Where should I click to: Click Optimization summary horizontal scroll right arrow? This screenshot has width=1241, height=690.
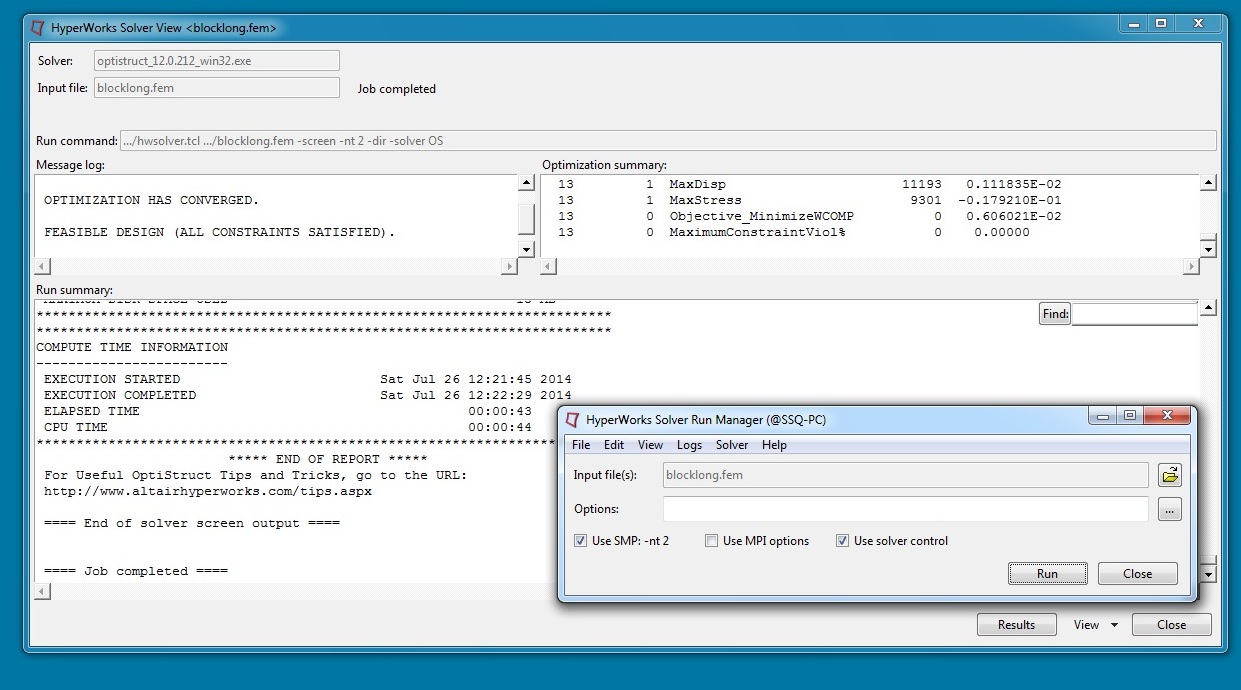[x=1191, y=267]
